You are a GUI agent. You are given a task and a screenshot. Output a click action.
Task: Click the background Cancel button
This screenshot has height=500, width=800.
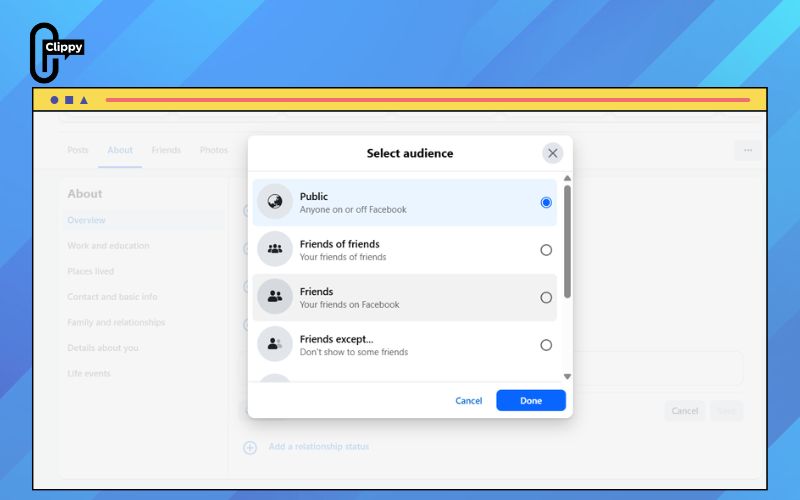pyautogui.click(x=685, y=411)
